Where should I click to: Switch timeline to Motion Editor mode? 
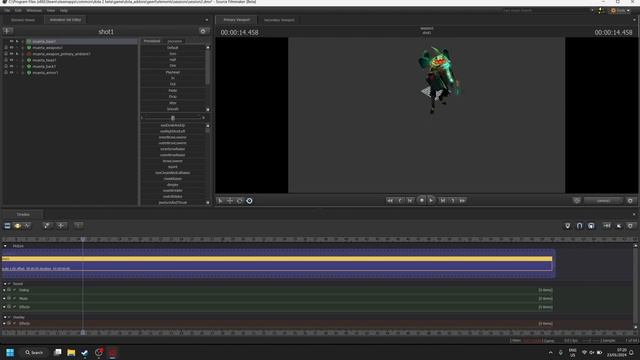click(18, 226)
